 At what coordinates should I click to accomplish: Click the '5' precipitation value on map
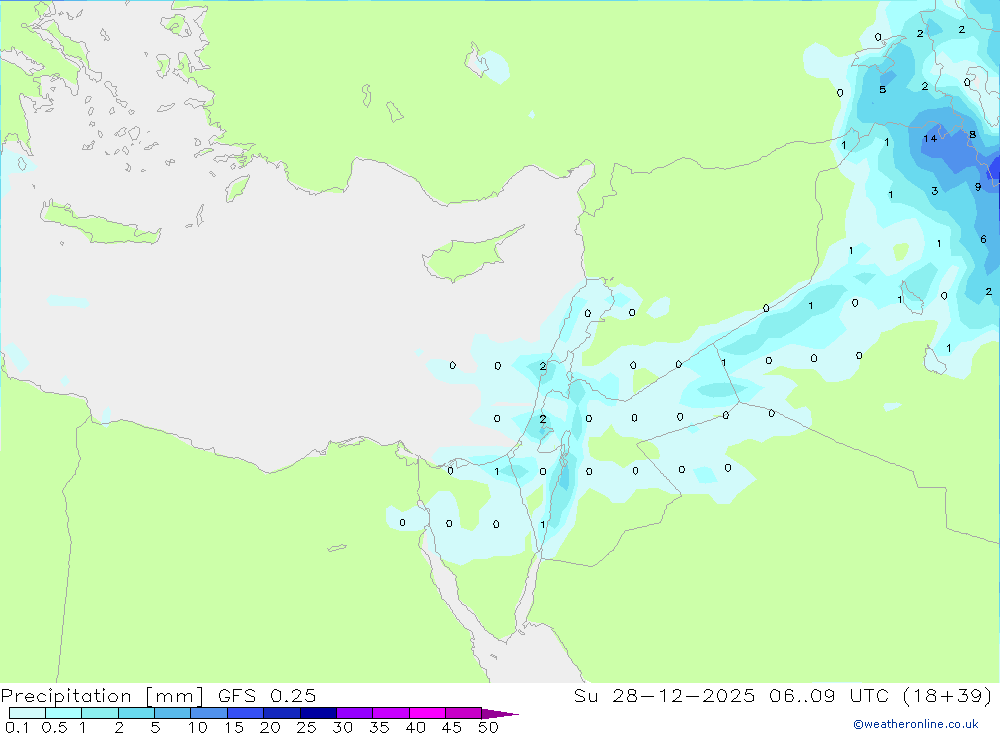coord(883,89)
